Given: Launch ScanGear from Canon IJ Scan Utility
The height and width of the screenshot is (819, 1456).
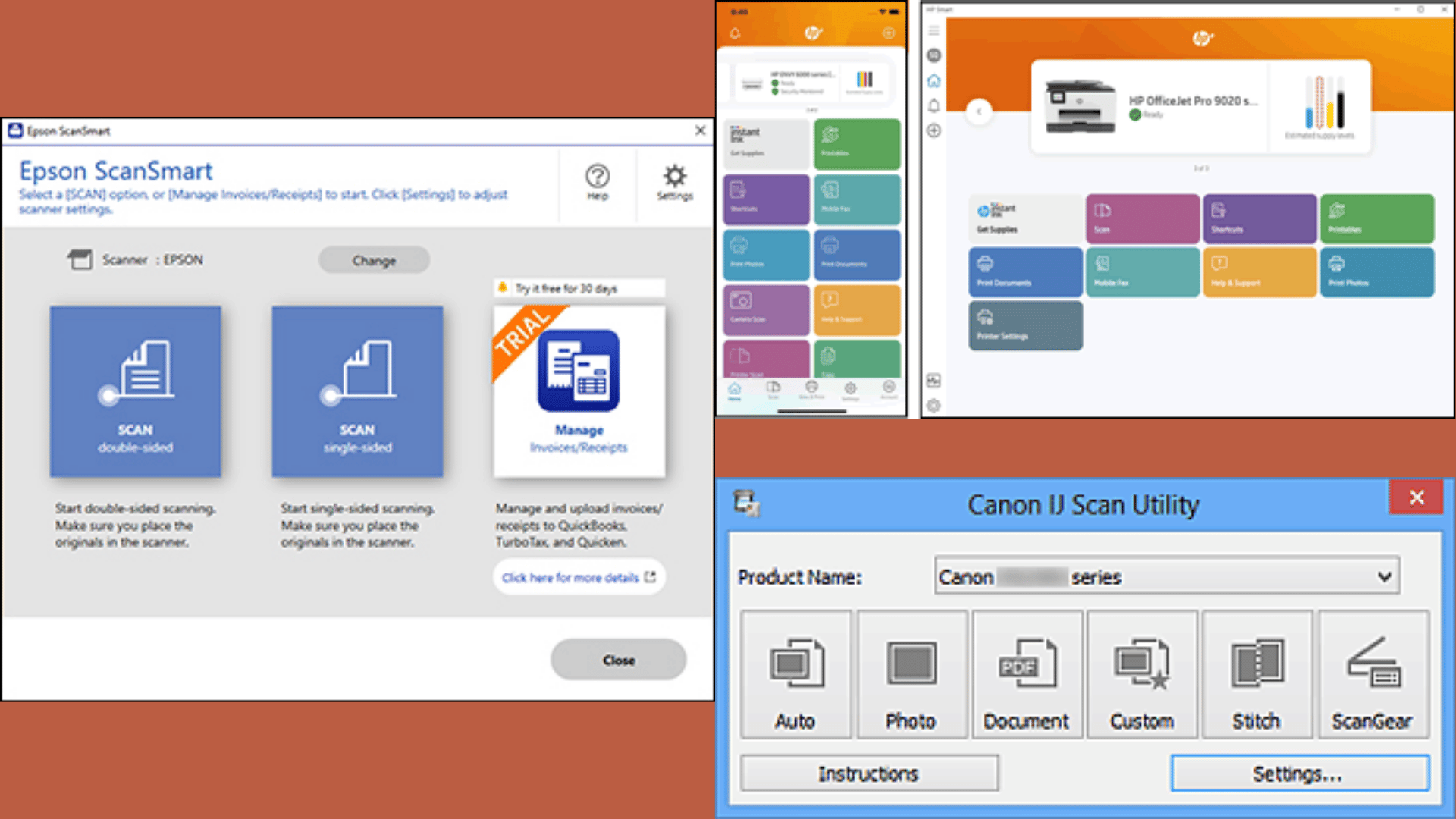Looking at the screenshot, I should point(1373,674).
